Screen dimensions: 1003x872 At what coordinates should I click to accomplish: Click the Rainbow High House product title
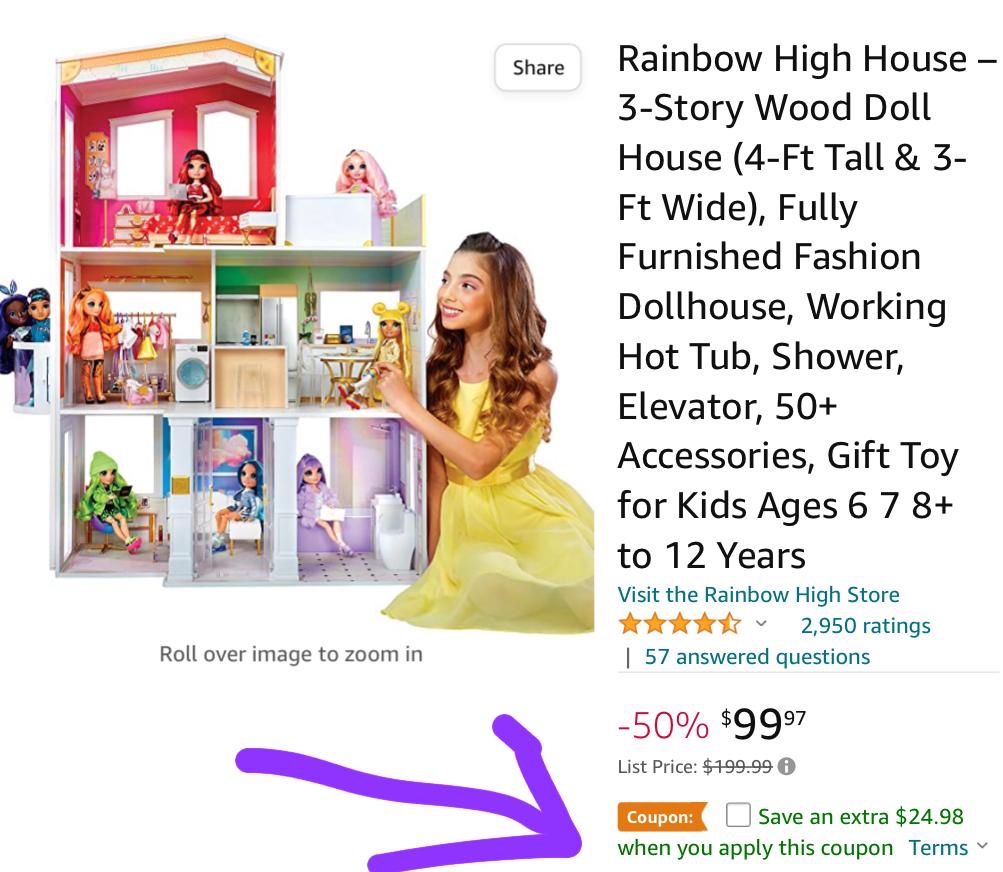point(806,307)
